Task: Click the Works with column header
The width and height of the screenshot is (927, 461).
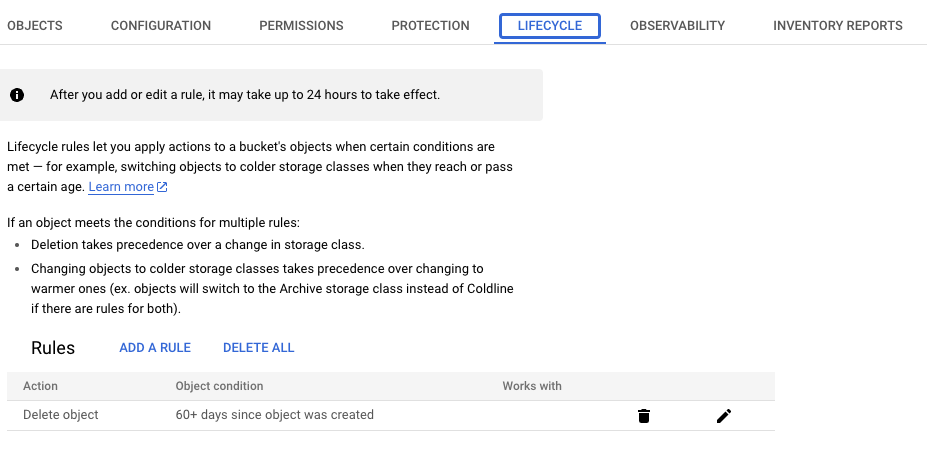Action: [x=532, y=386]
